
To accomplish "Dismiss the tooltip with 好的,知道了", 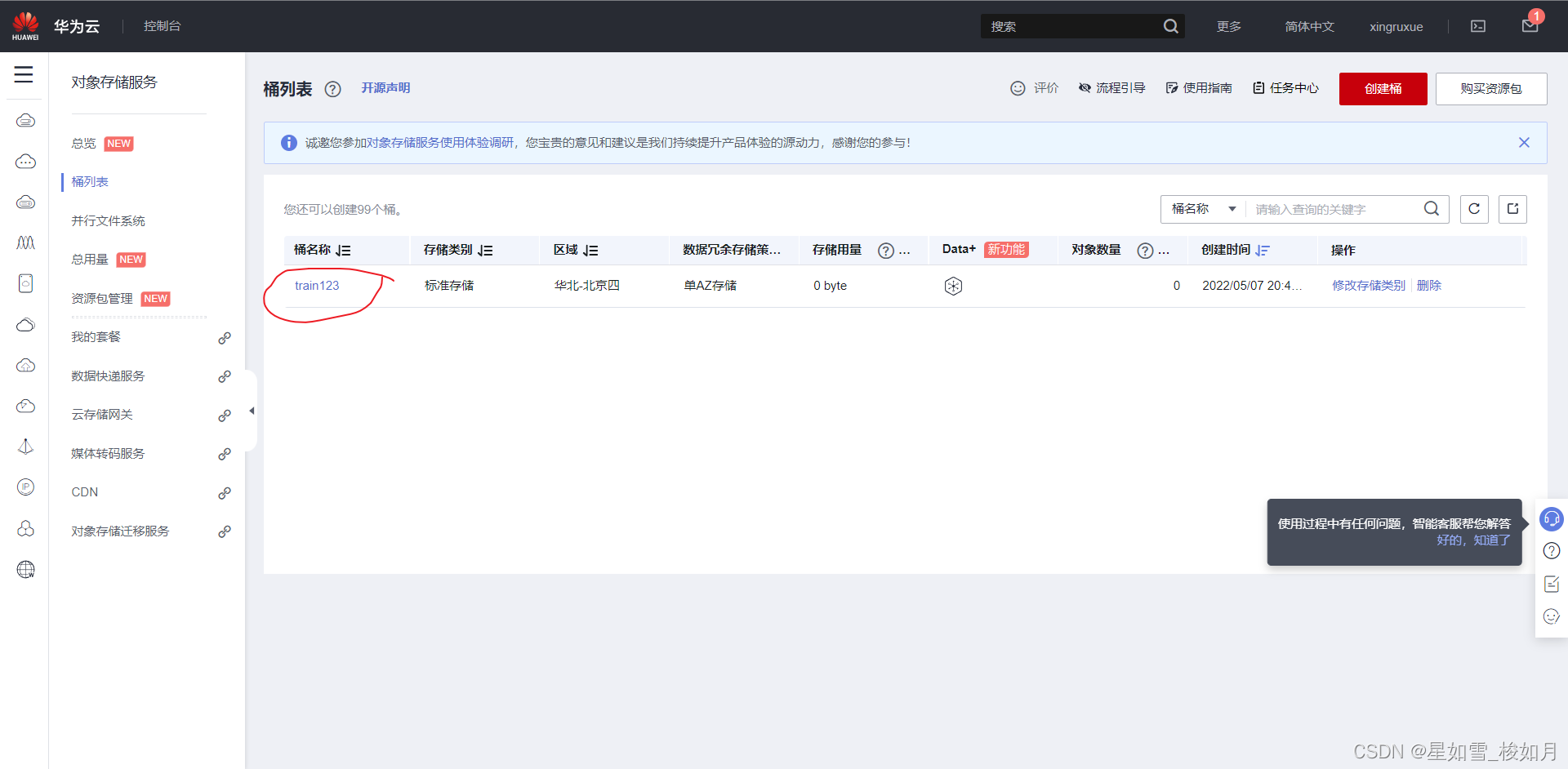I will [x=1474, y=540].
